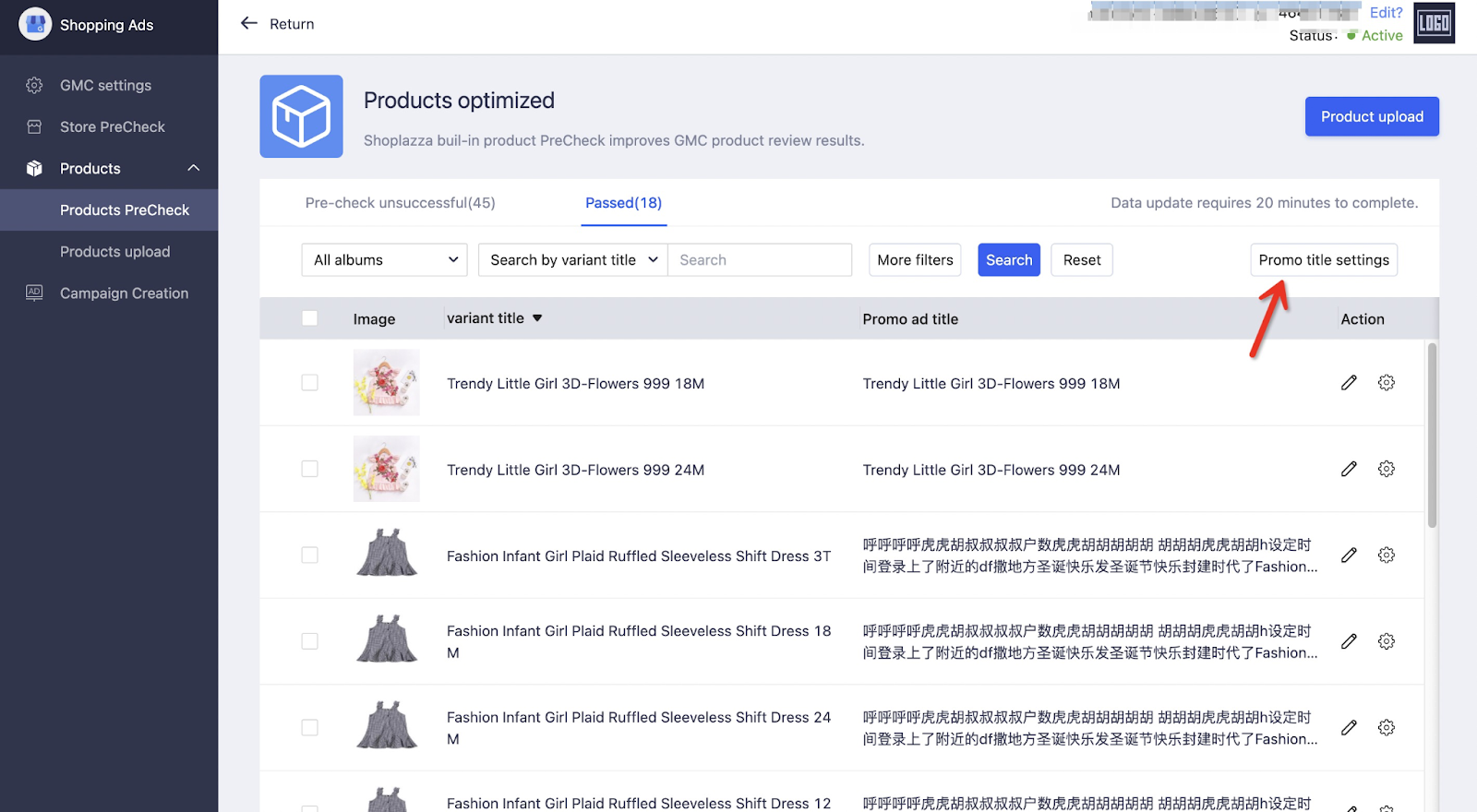Click 'Fashion Infant Girl Plaid Ruffled Sleeveless Shift Dress 3T'
Image resolution: width=1477 pixels, height=812 pixels.
(639, 556)
